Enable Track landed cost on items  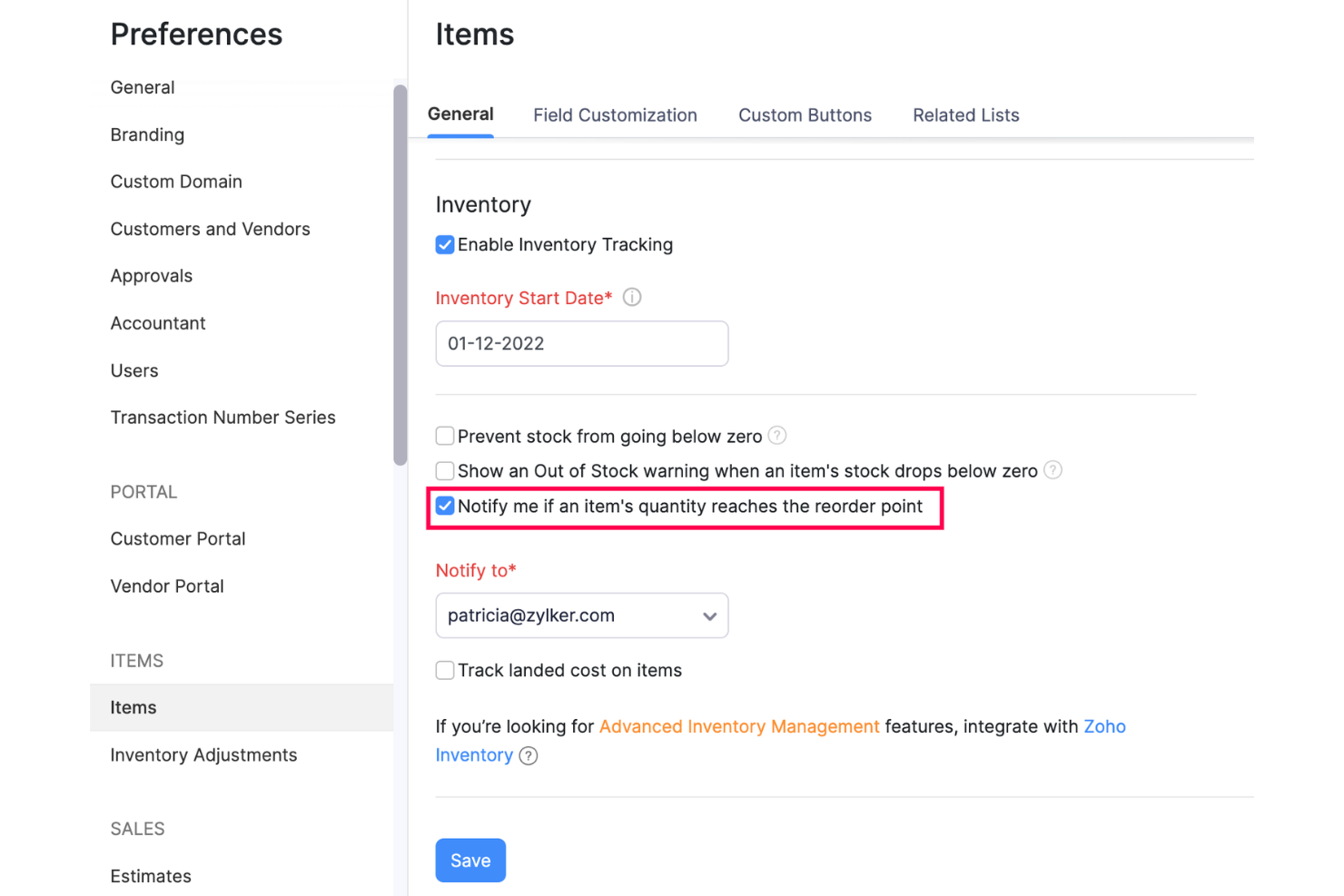pyautogui.click(x=444, y=670)
